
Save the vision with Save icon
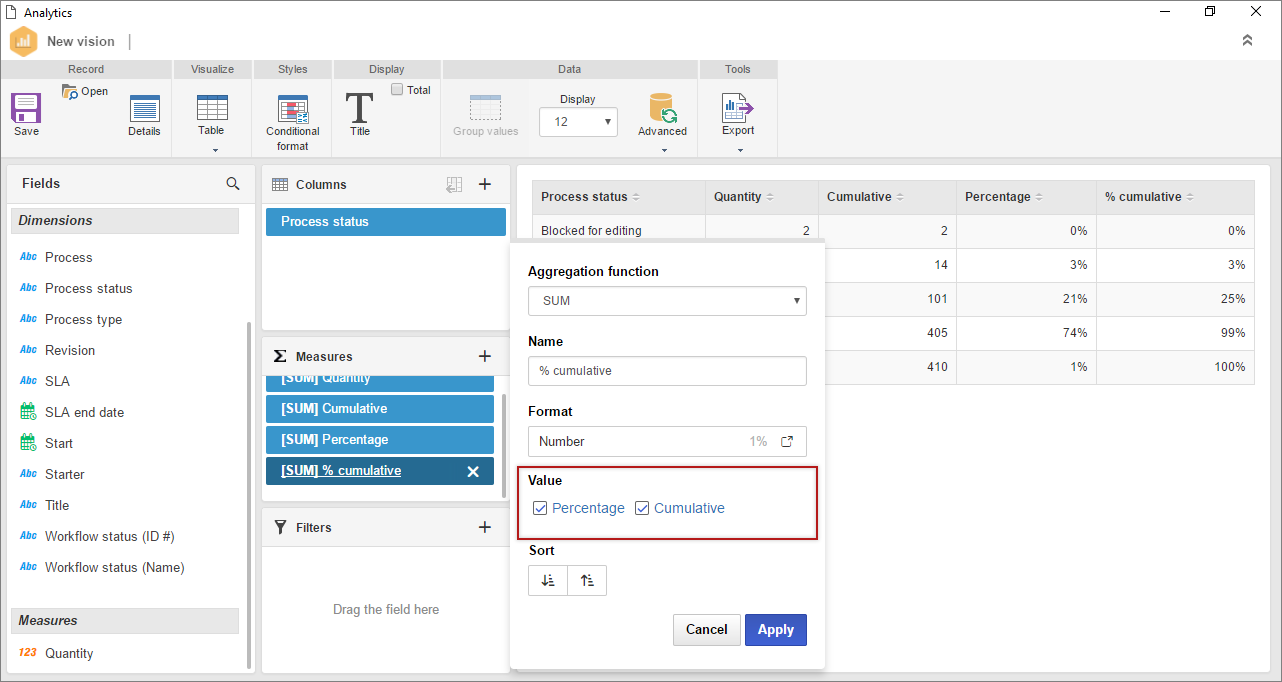pos(26,108)
